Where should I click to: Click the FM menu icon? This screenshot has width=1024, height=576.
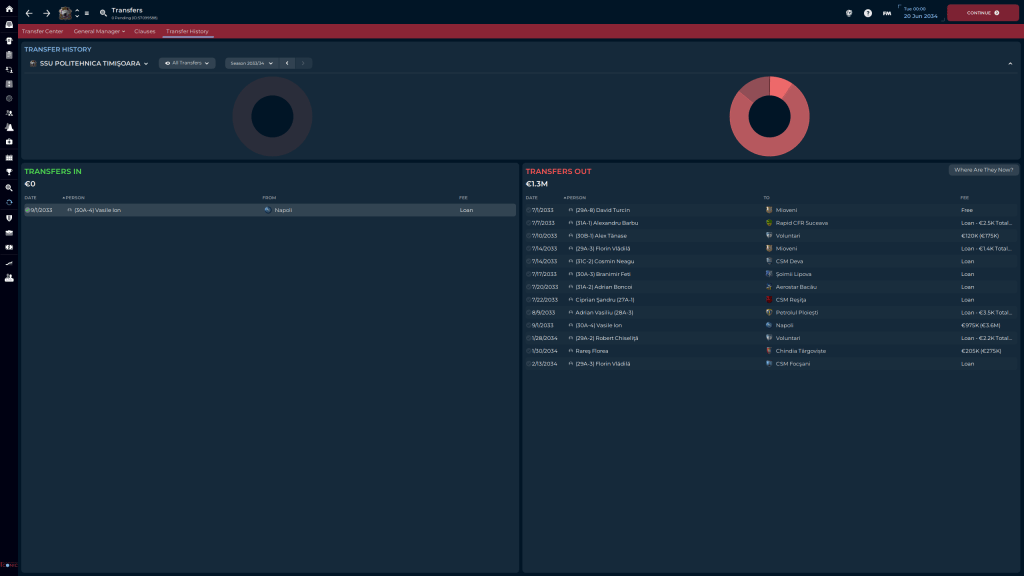click(x=886, y=13)
